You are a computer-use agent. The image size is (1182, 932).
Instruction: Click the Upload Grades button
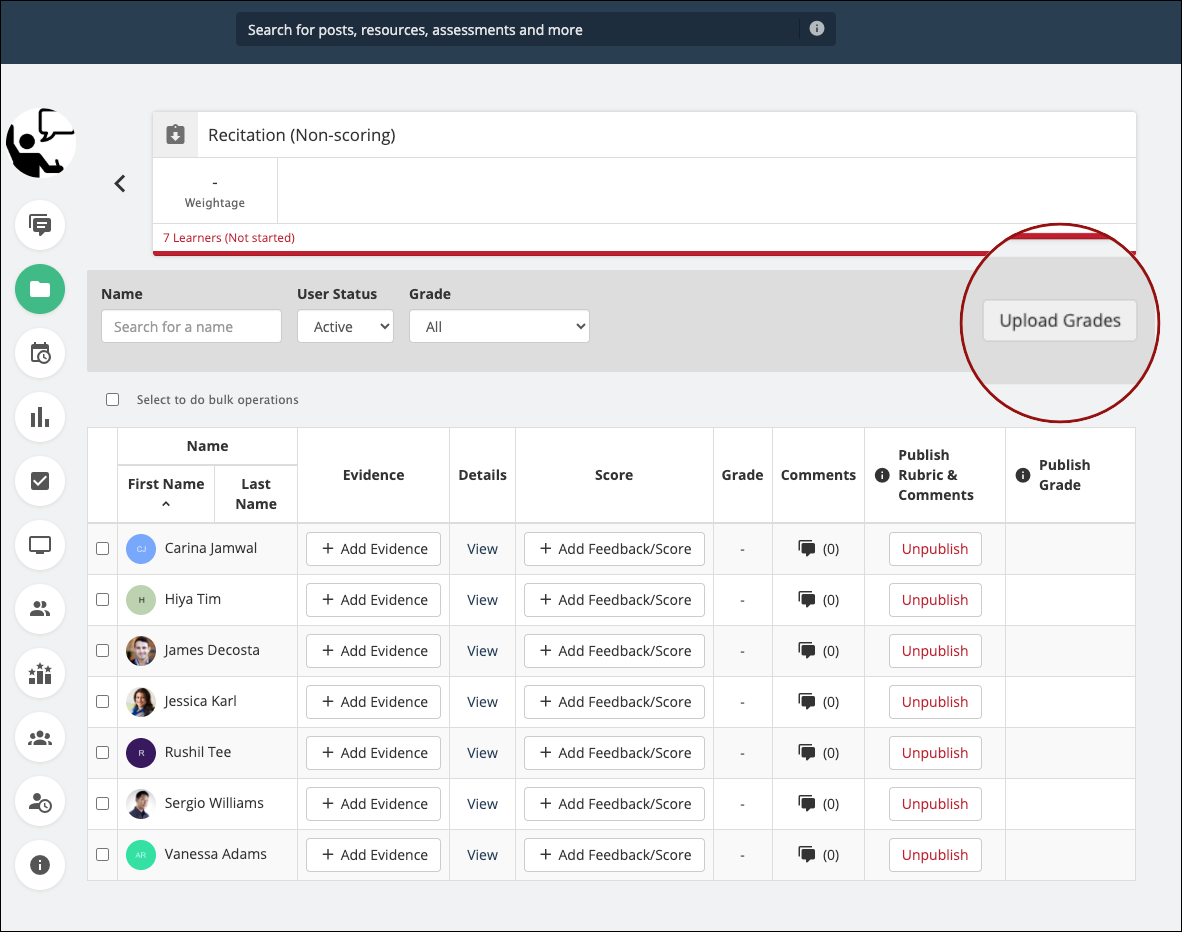tap(1060, 321)
